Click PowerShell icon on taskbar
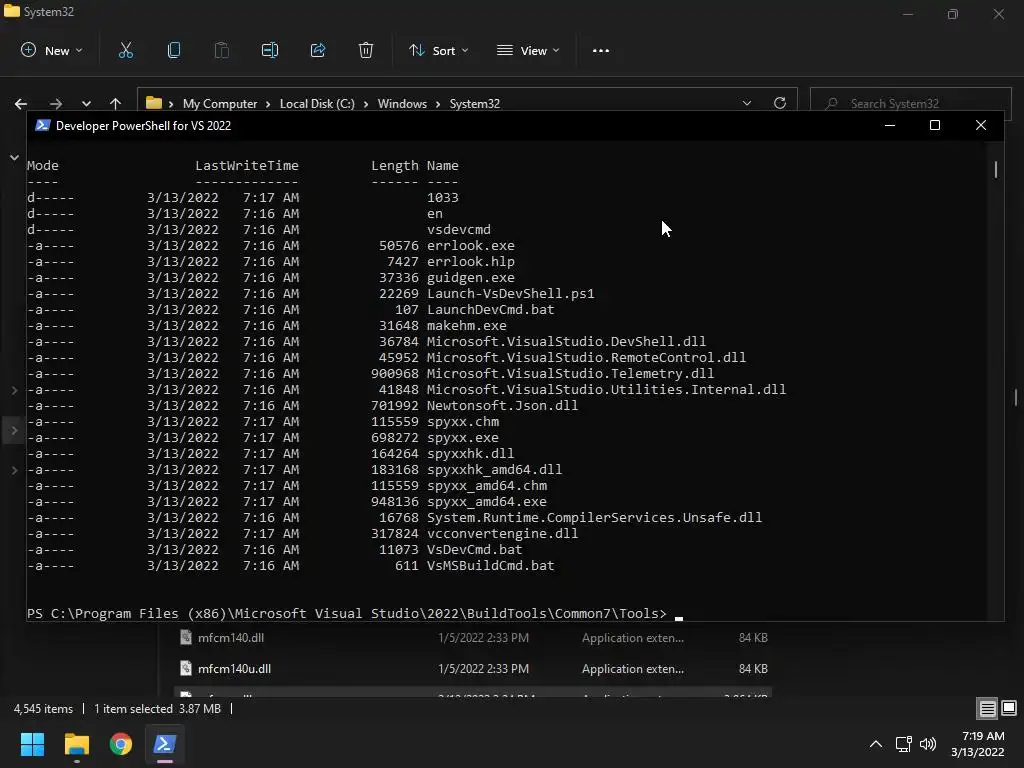1024x768 pixels. pos(165,744)
